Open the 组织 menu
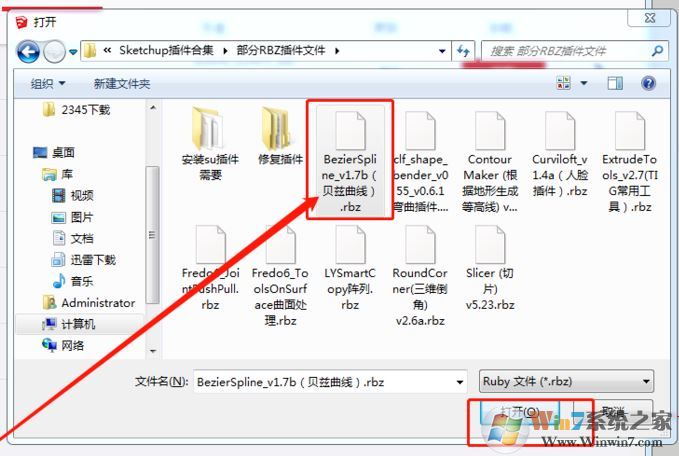The image size is (679, 456). [48, 83]
